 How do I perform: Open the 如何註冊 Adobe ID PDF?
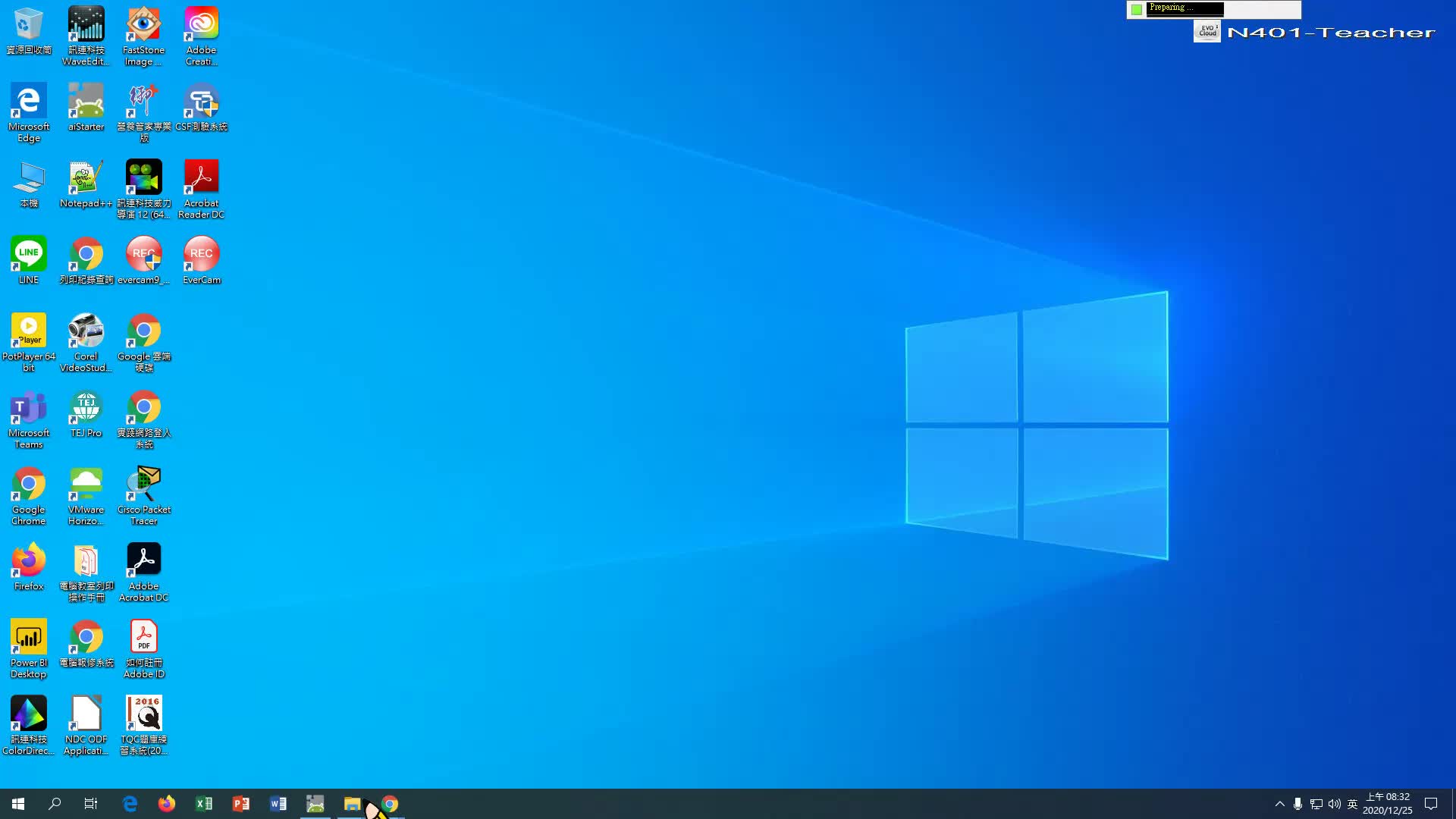click(143, 649)
